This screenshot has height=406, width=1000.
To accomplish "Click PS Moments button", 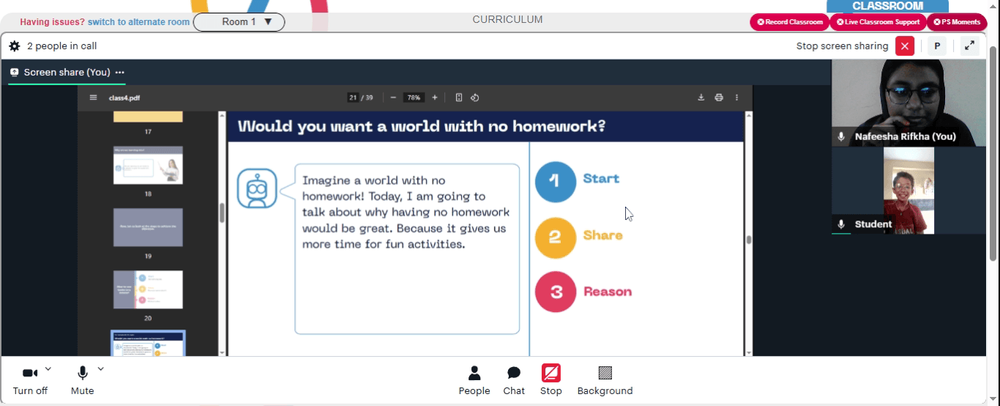I will pyautogui.click(x=956, y=22).
